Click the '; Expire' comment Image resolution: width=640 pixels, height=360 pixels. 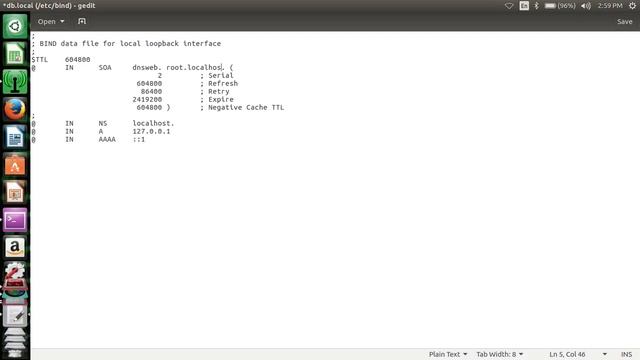click(x=217, y=99)
